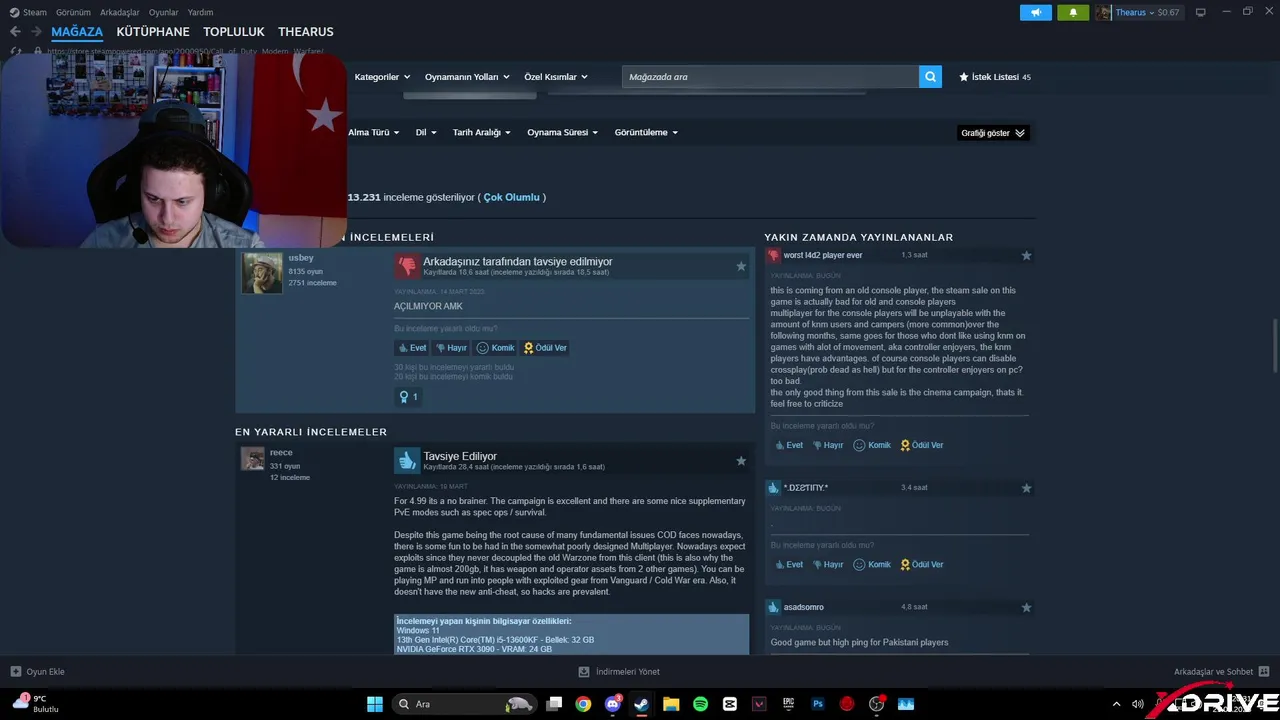Click thumbs-down icon on usbey's review
This screenshot has width=1280, height=720.
point(406,265)
